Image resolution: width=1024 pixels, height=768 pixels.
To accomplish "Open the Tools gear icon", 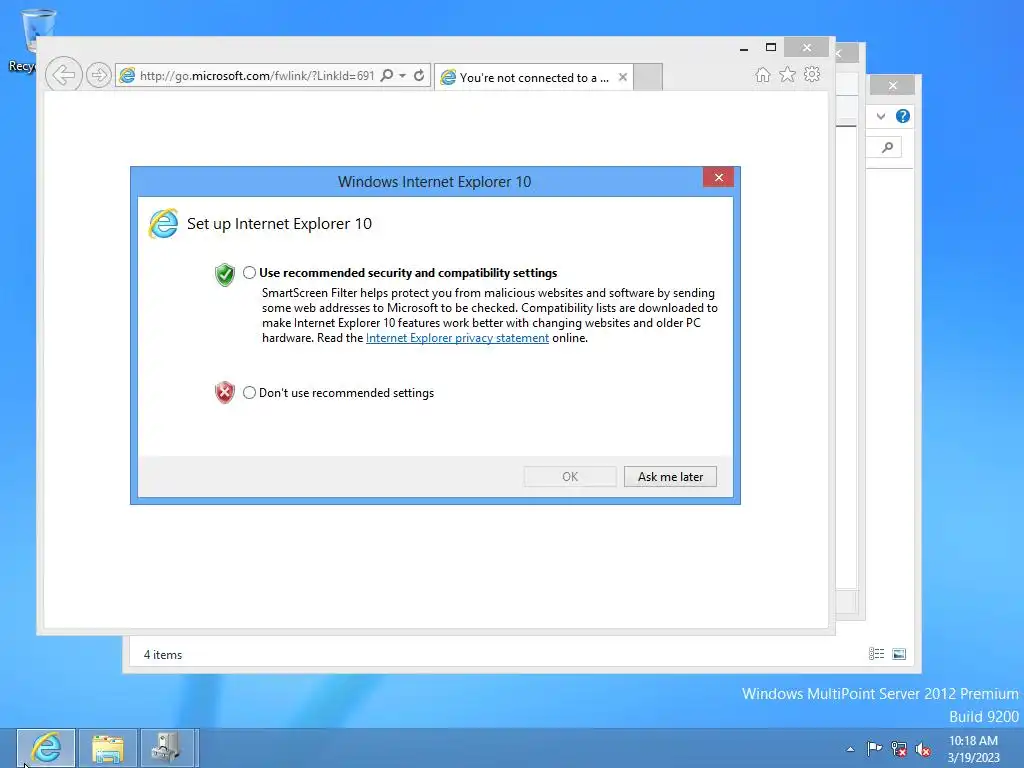I will click(812, 74).
